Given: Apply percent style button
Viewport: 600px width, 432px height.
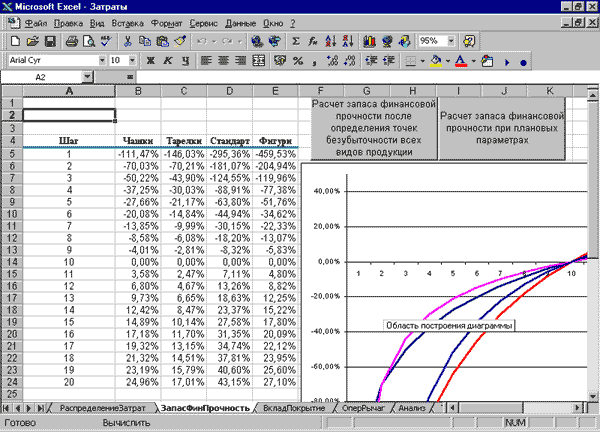Looking at the screenshot, I should click(x=298, y=61).
